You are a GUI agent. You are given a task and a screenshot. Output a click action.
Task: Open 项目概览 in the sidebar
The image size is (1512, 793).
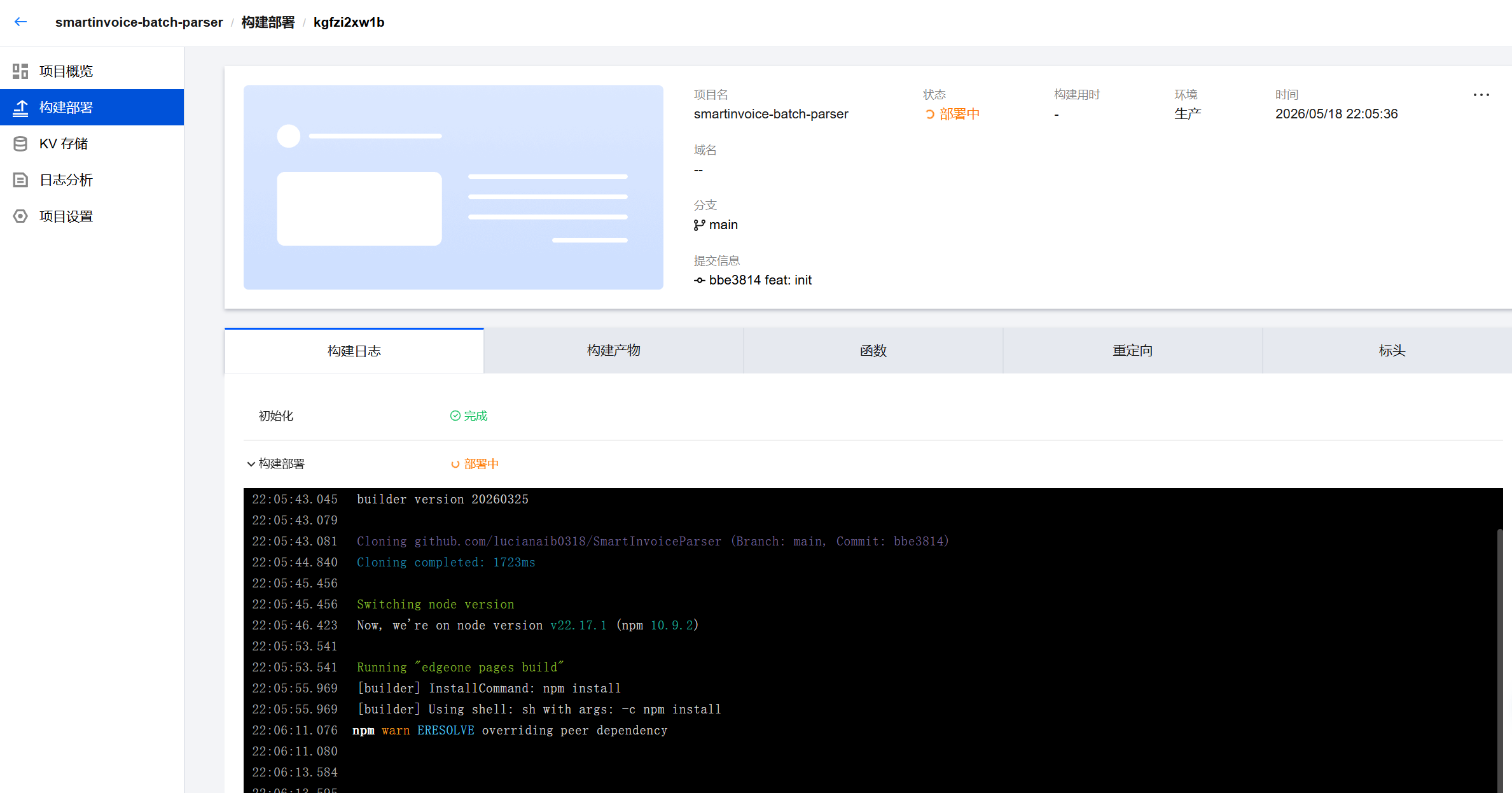[92, 71]
